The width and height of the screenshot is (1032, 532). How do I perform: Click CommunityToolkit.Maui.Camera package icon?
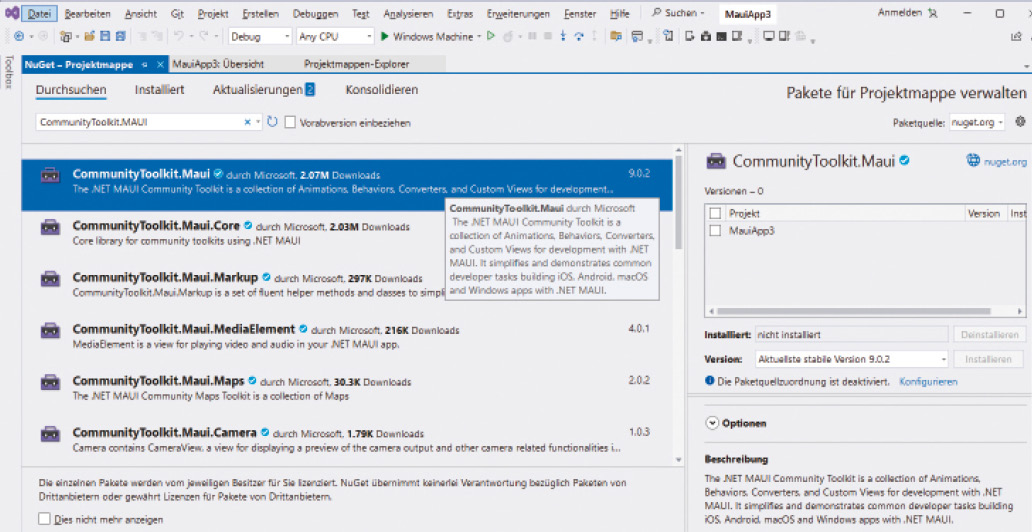(51, 434)
